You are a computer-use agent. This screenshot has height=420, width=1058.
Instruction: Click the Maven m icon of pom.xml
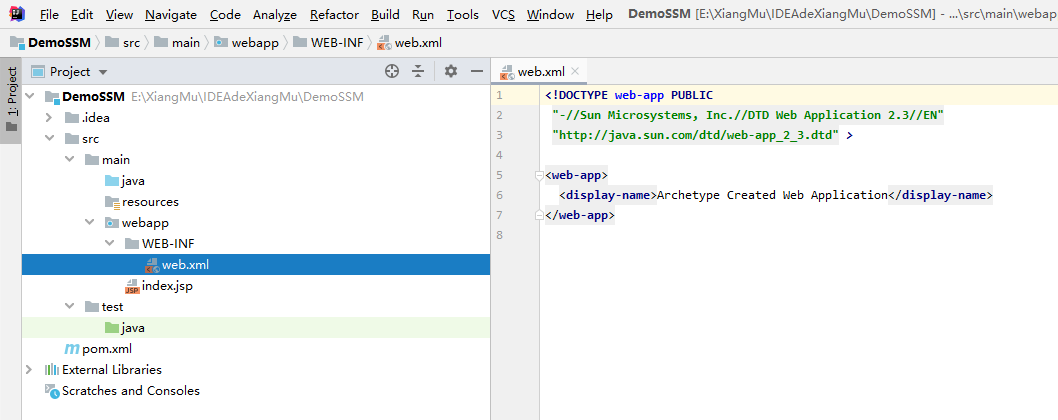[72, 349]
